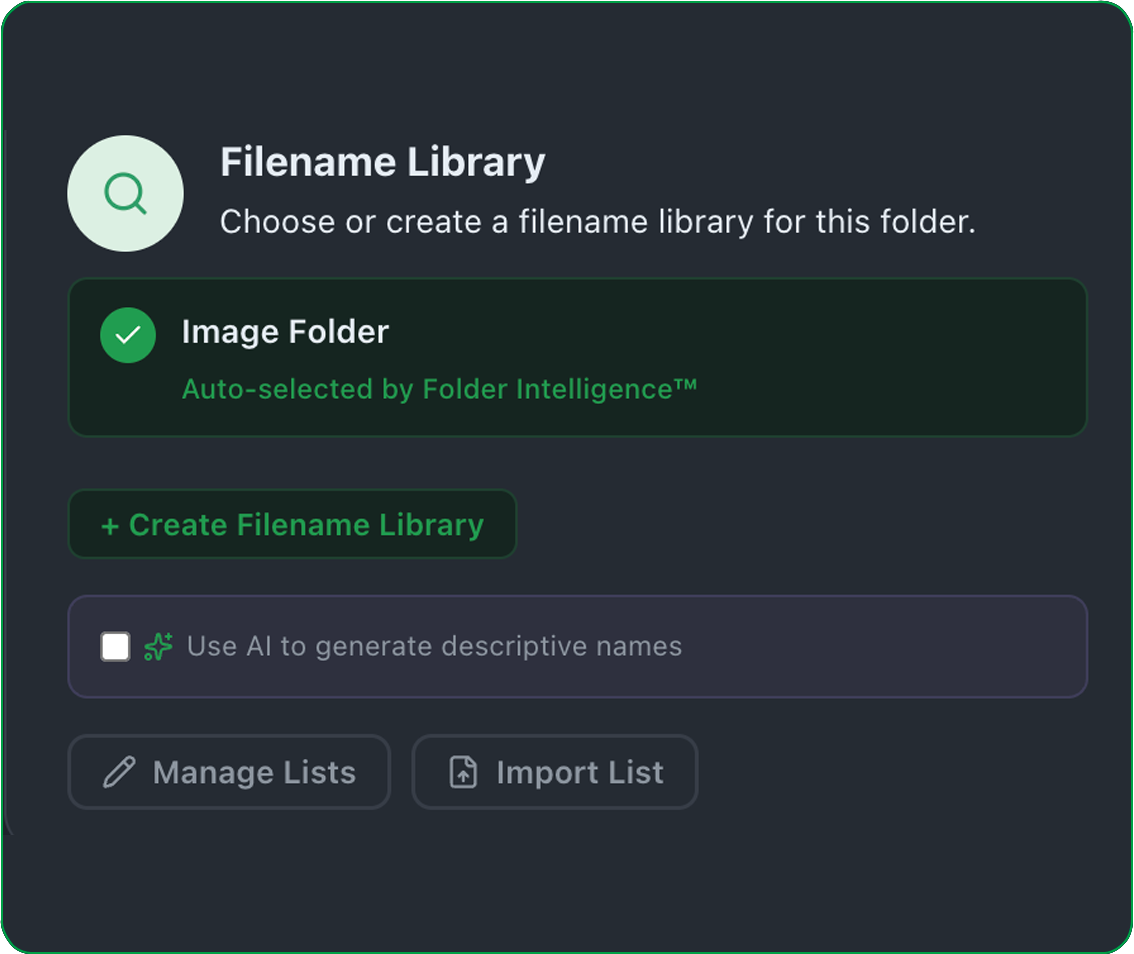
Task: Click the pencil icon in Manage Lists
Action: coord(119,772)
